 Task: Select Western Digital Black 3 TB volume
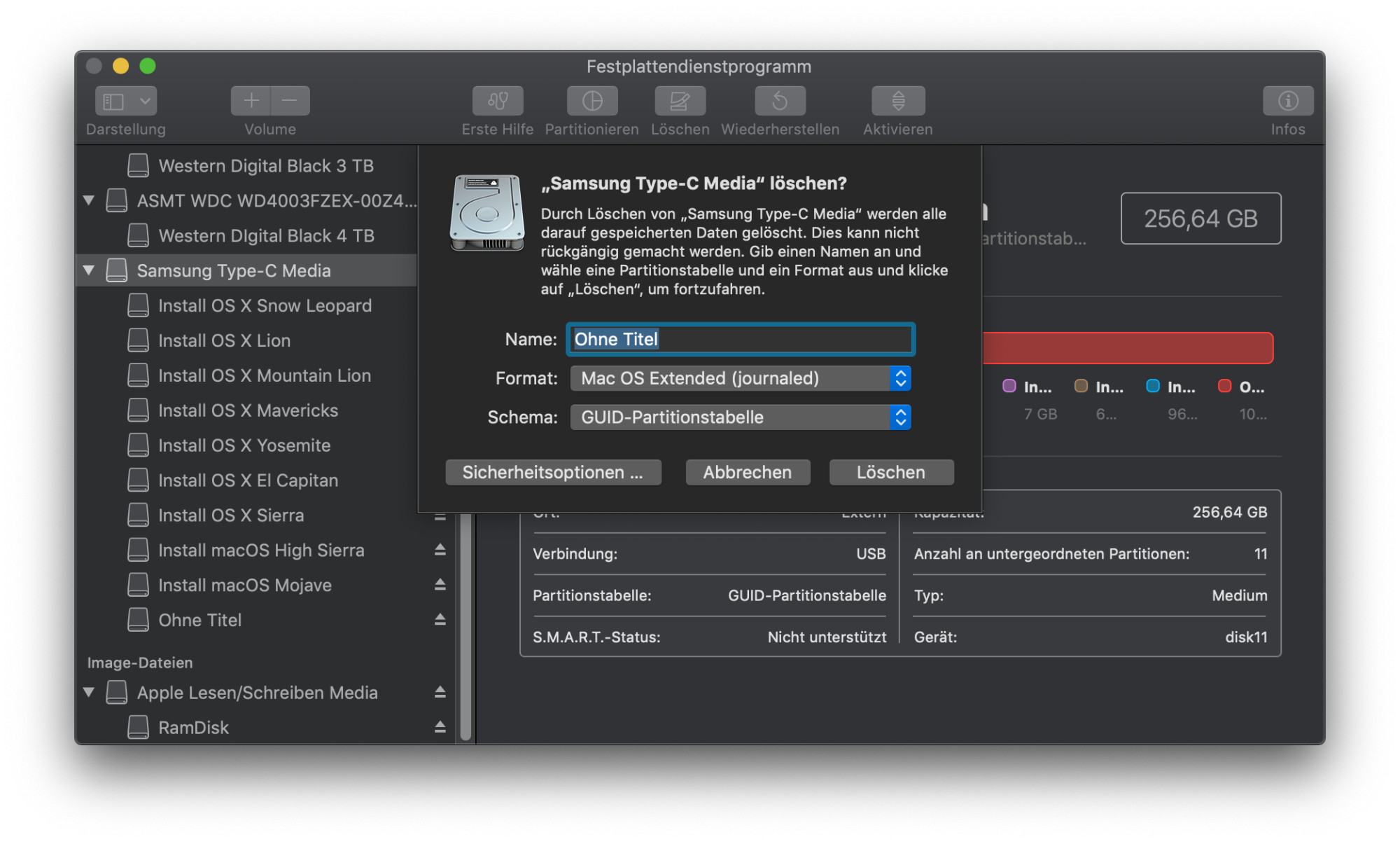[x=265, y=166]
